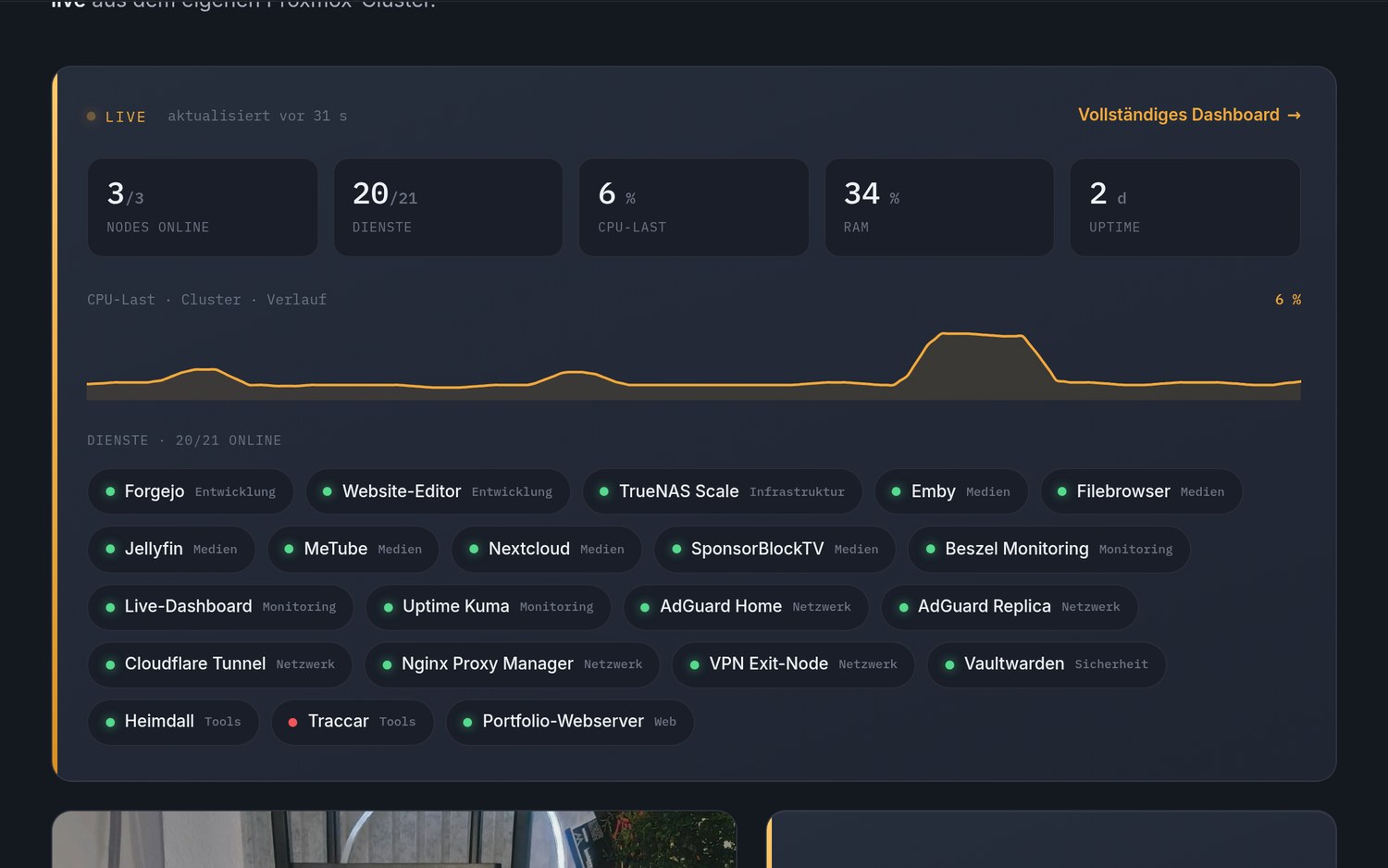Open the AdGuard Replica service chip
The image size is (1388, 868).
point(1010,606)
